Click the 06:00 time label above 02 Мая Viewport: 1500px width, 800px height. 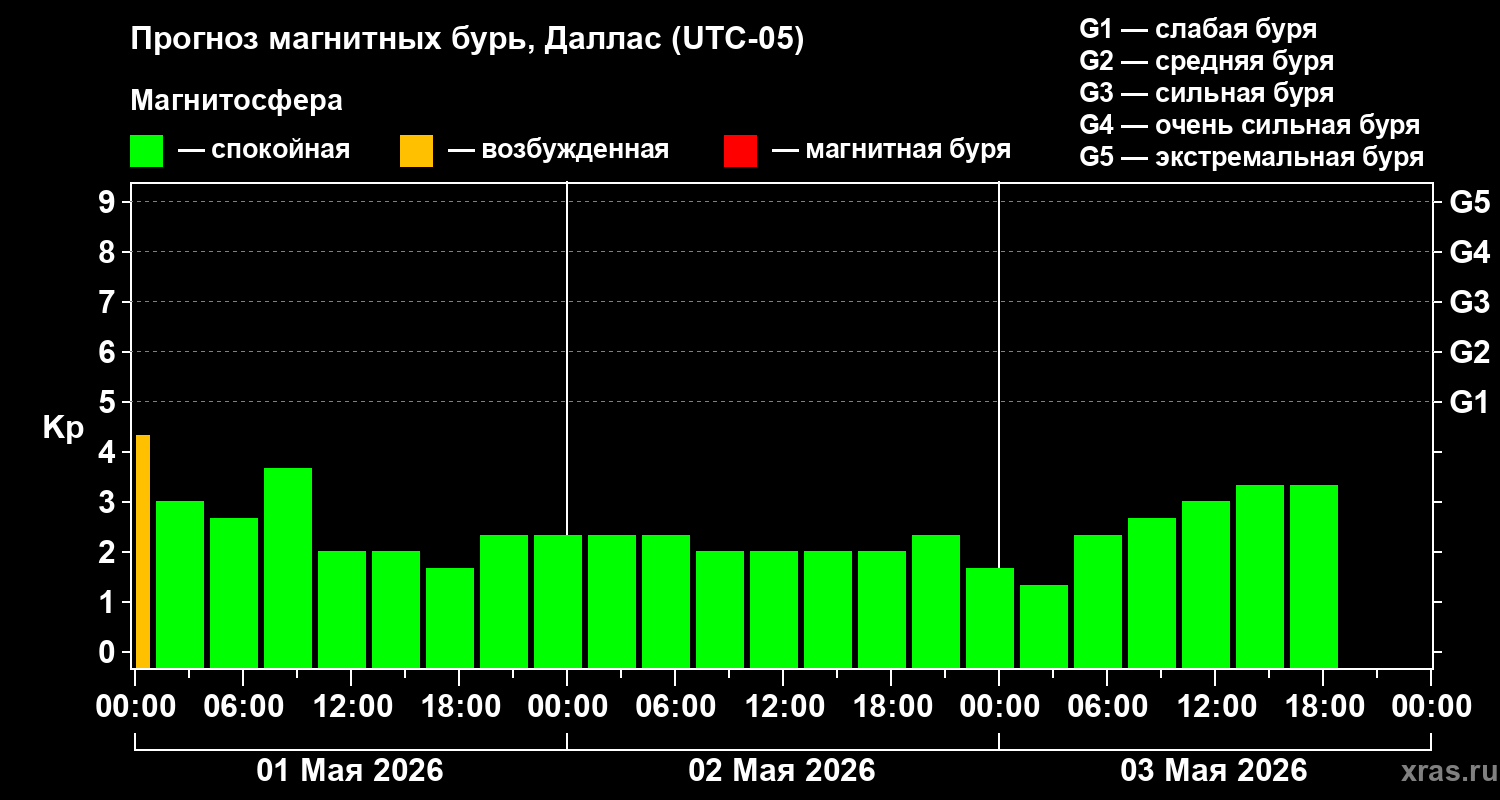675,706
